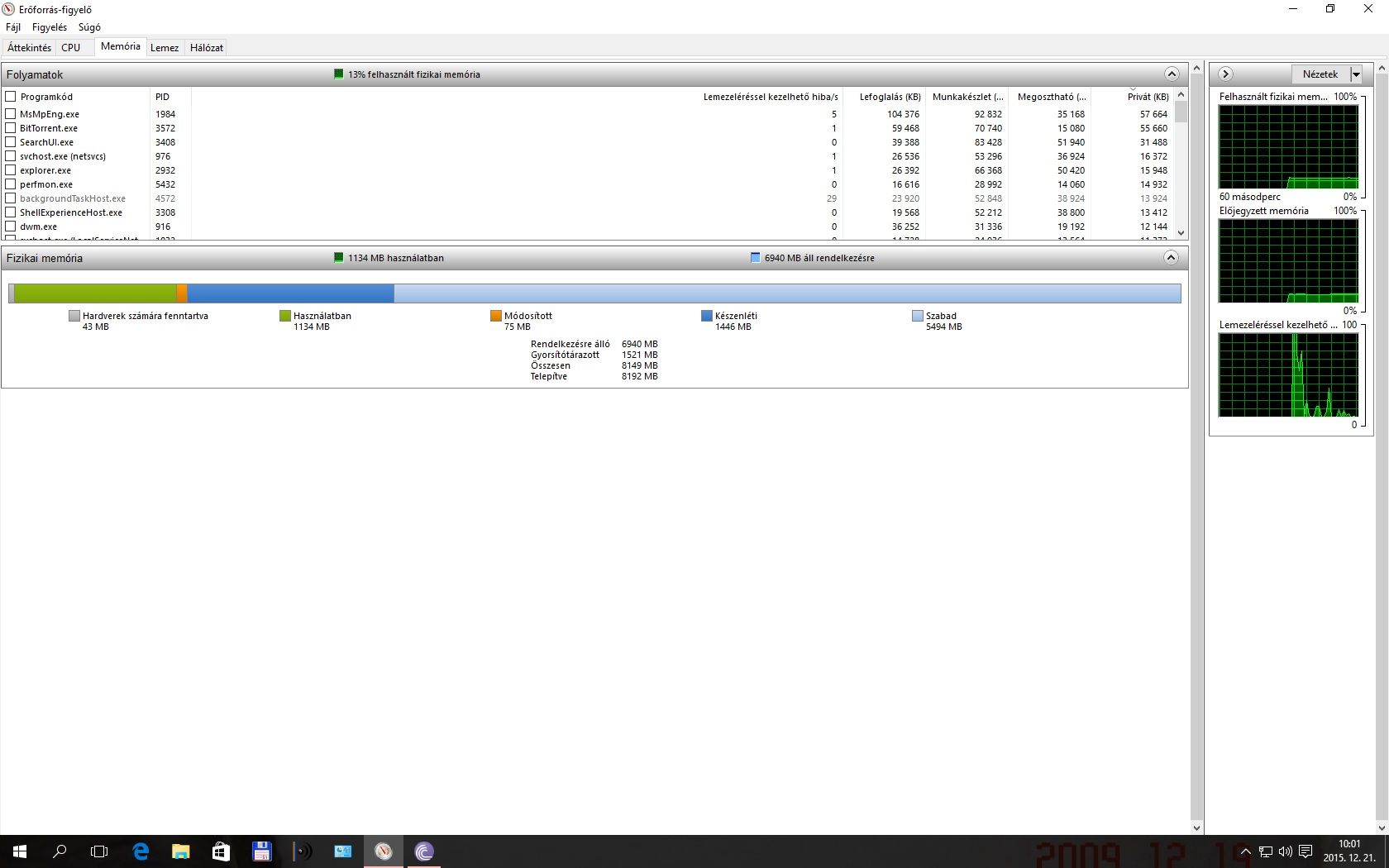Check the backgroundTaskHost.exe process
Image resolution: width=1389 pixels, height=868 pixels.
pyautogui.click(x=11, y=198)
